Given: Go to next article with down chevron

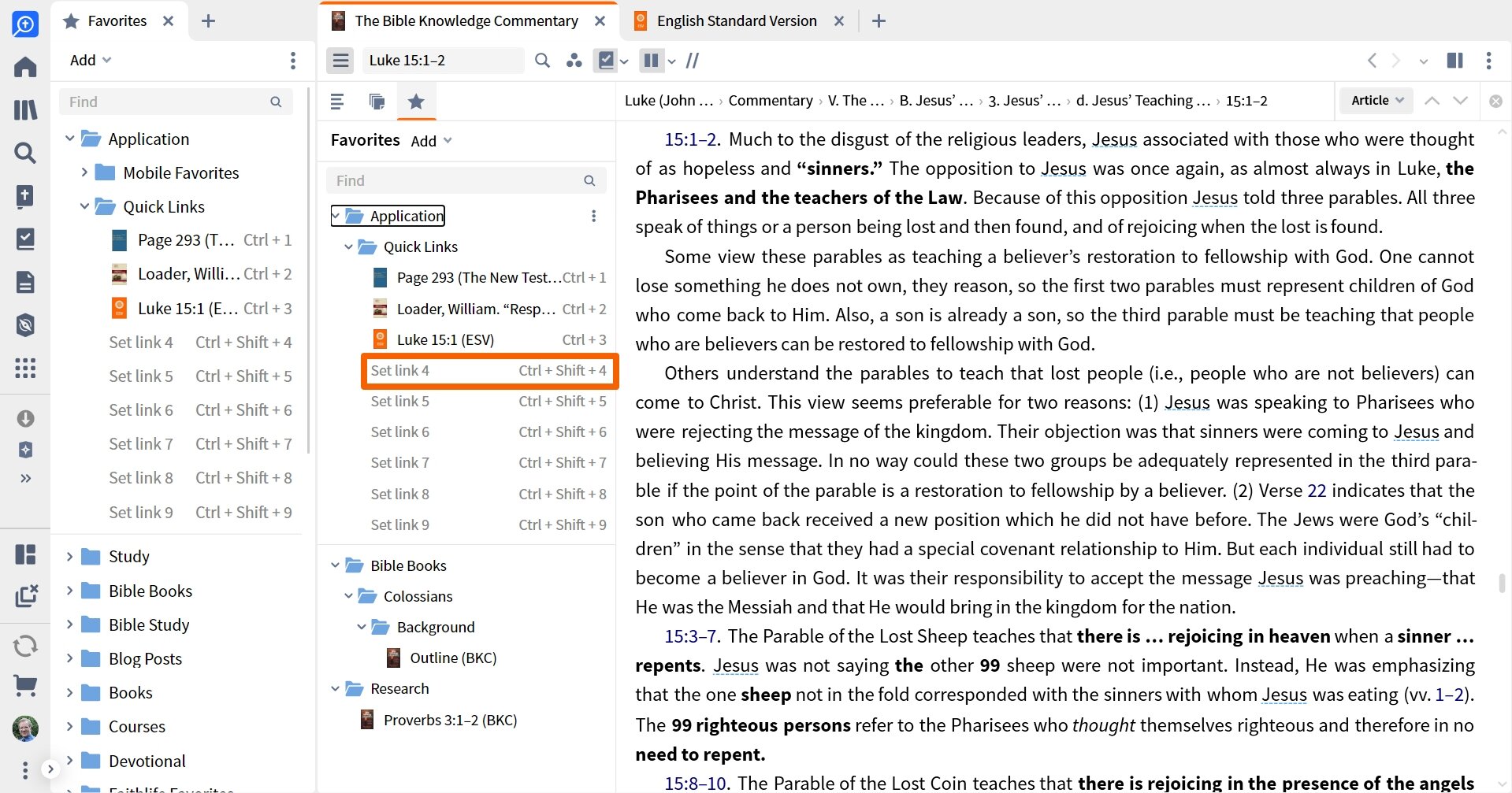Looking at the screenshot, I should tap(1460, 101).
